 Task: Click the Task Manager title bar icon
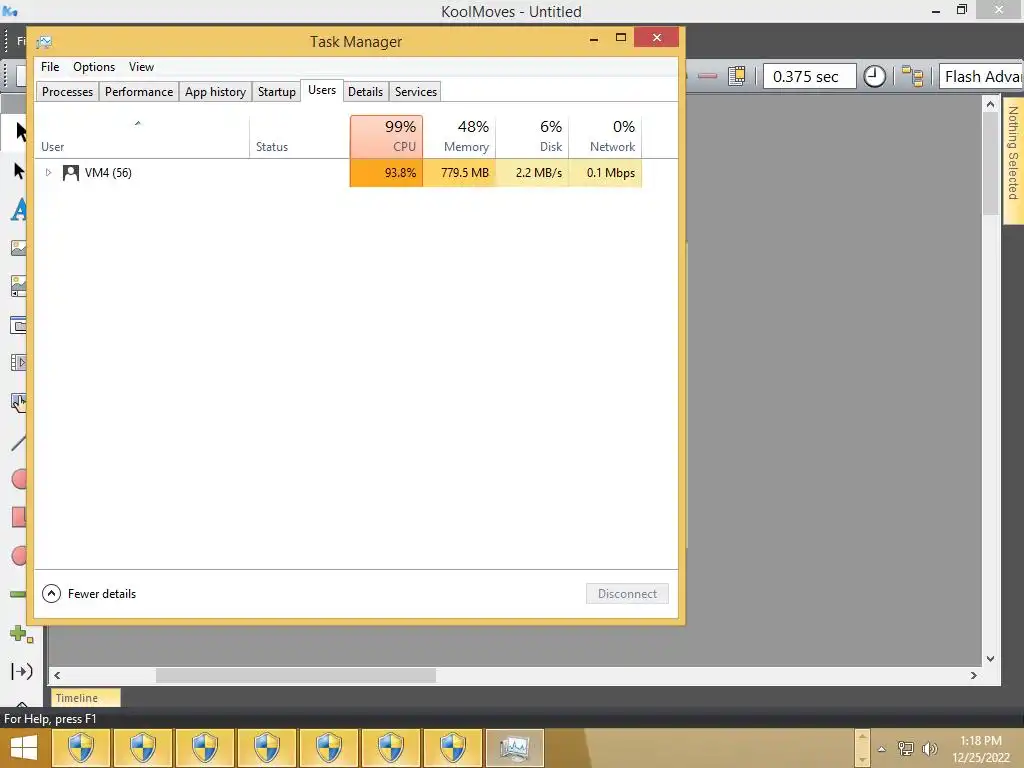44,42
